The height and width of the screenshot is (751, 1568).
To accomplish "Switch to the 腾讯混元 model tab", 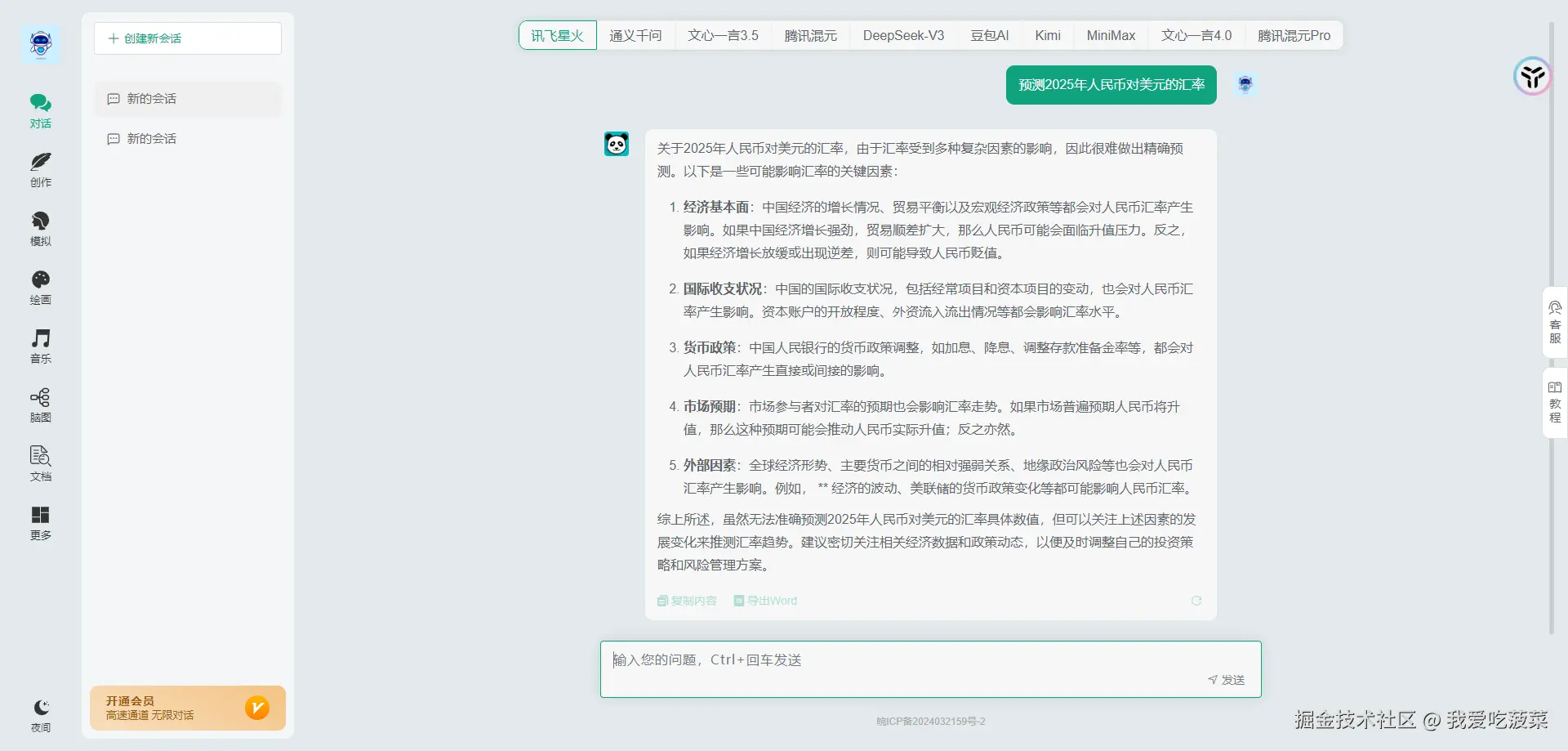I will (811, 35).
